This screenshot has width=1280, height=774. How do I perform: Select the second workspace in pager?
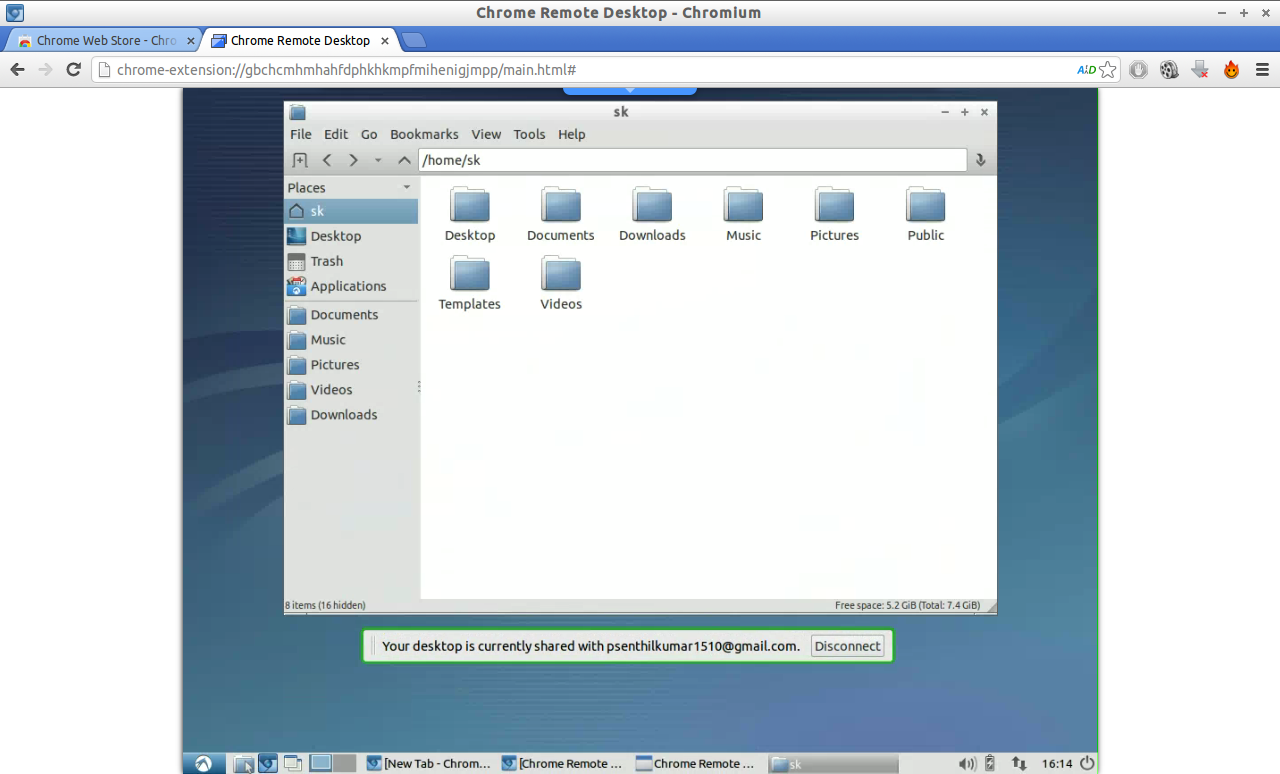tap(344, 763)
